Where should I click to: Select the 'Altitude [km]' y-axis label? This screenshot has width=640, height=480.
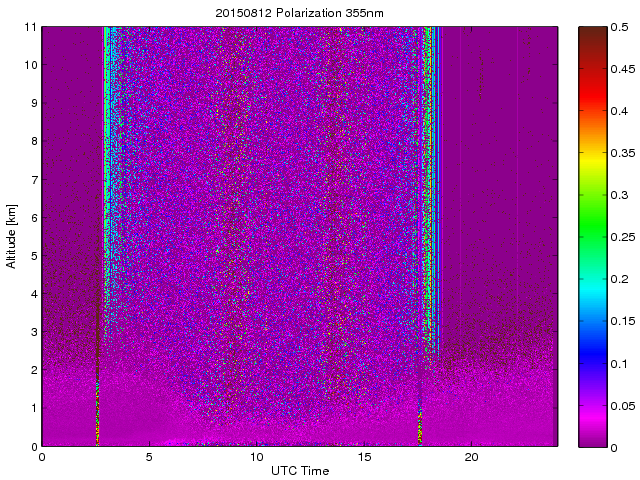[12, 236]
